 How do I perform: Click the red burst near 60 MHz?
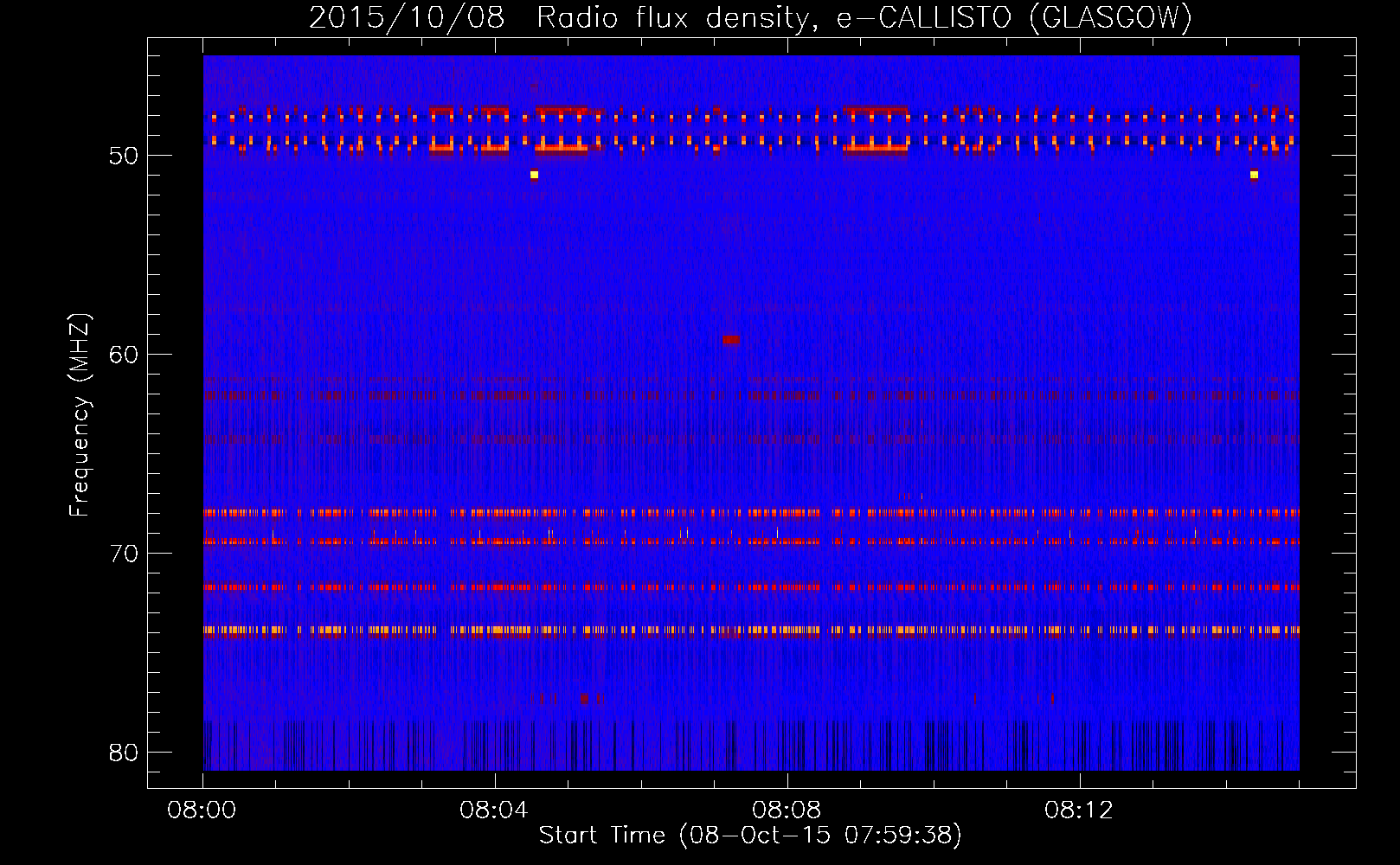point(731,340)
